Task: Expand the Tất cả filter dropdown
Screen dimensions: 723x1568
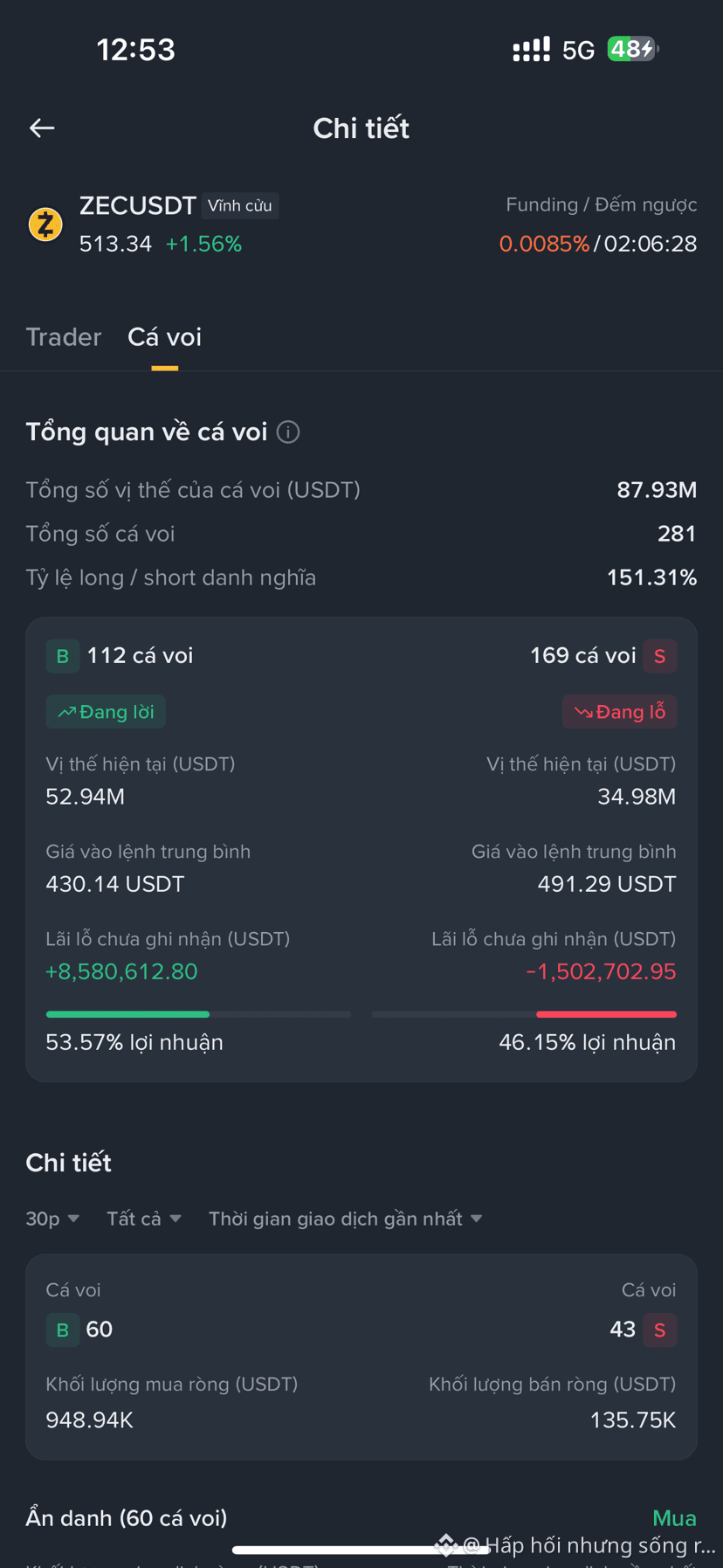Action: coord(144,1219)
